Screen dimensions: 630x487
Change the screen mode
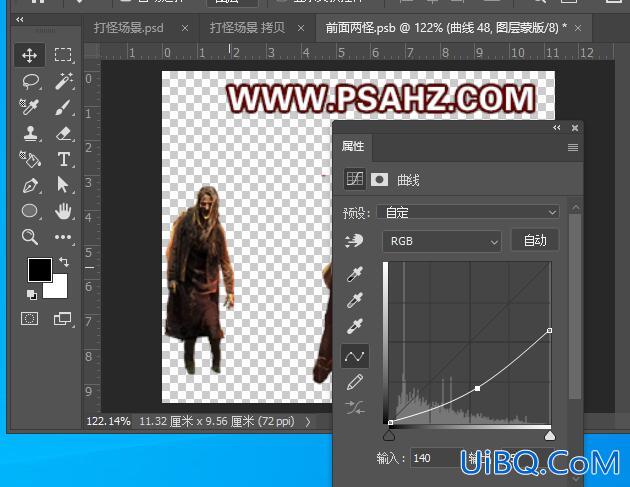[62, 319]
